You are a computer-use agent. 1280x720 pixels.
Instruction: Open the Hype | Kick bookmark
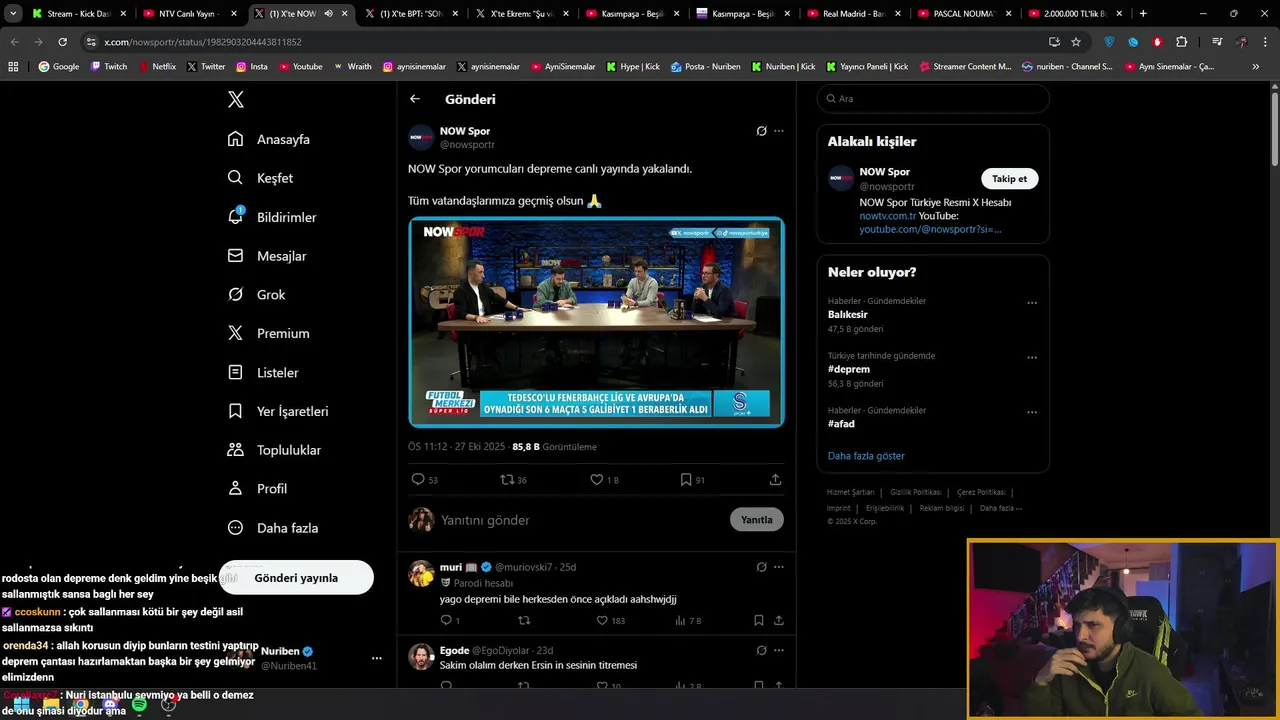[633, 67]
